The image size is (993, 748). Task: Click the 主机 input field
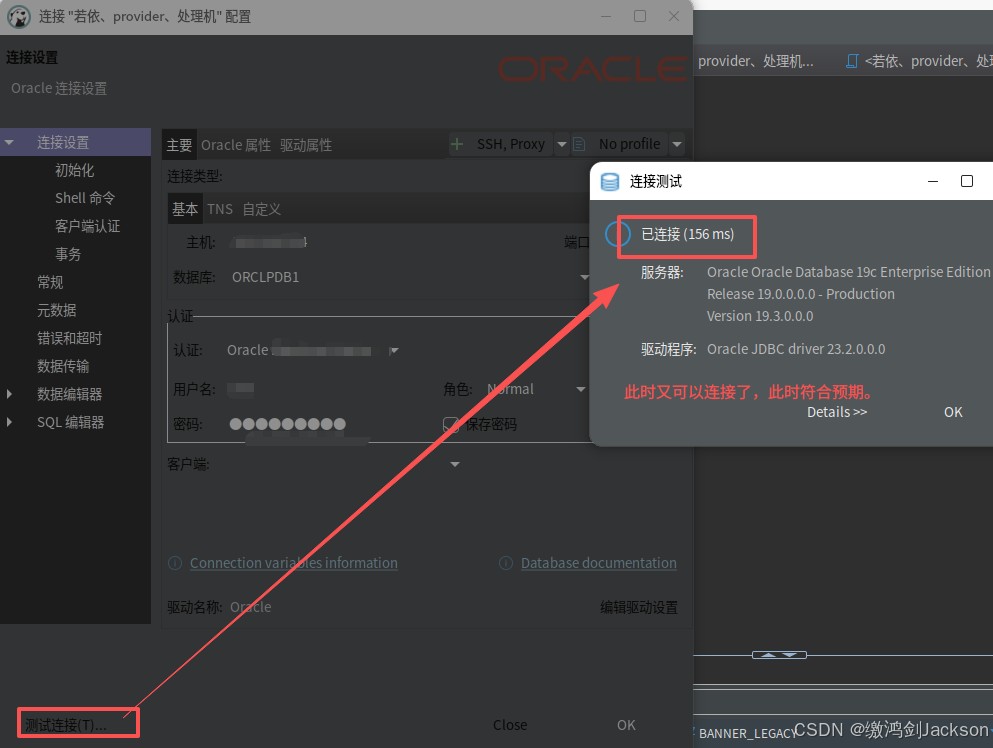386,243
